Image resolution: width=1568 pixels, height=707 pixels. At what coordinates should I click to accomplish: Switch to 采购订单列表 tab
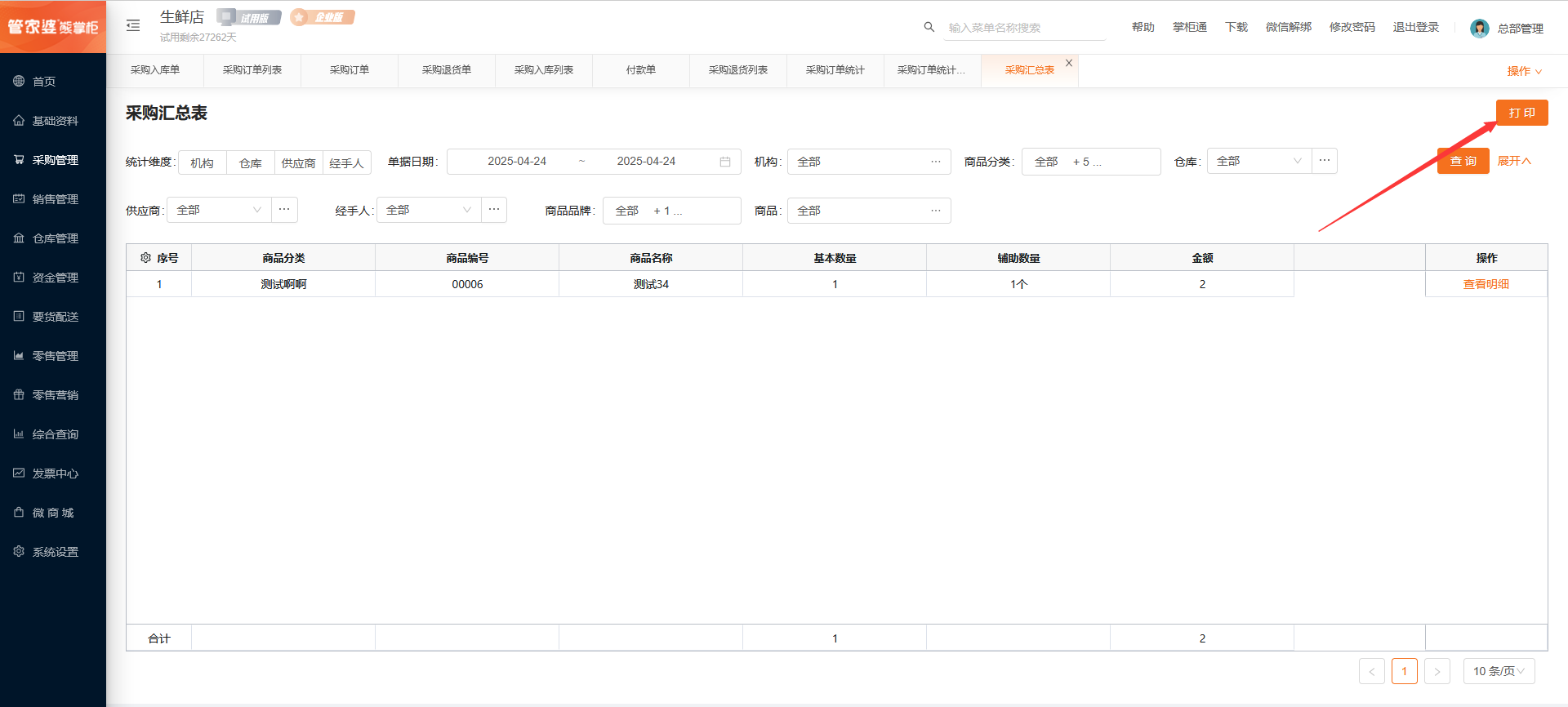[252, 70]
